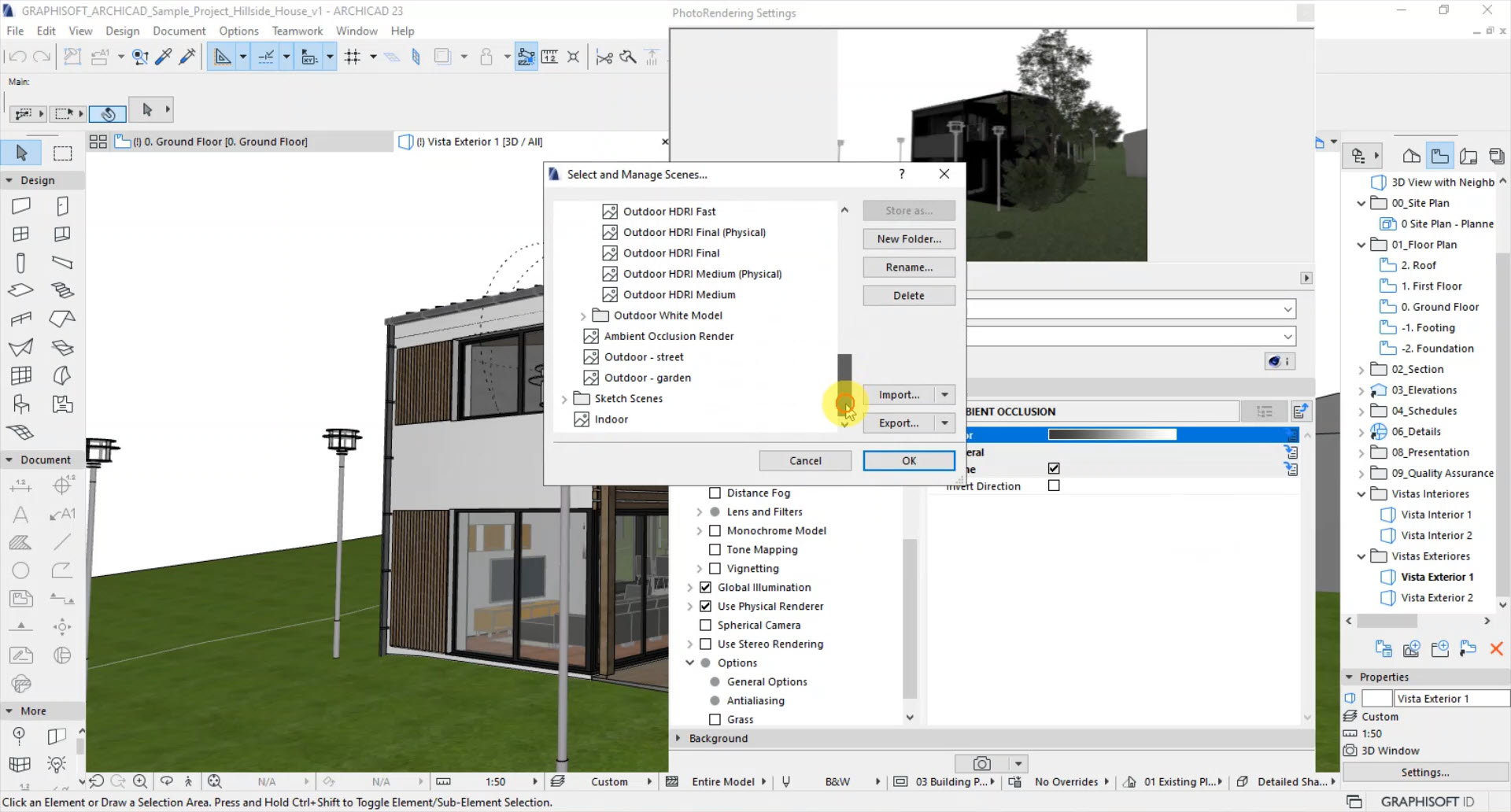Adjust the Ambient Occlusion gradient slider
Screen dimensions: 1511x812
1111,434
